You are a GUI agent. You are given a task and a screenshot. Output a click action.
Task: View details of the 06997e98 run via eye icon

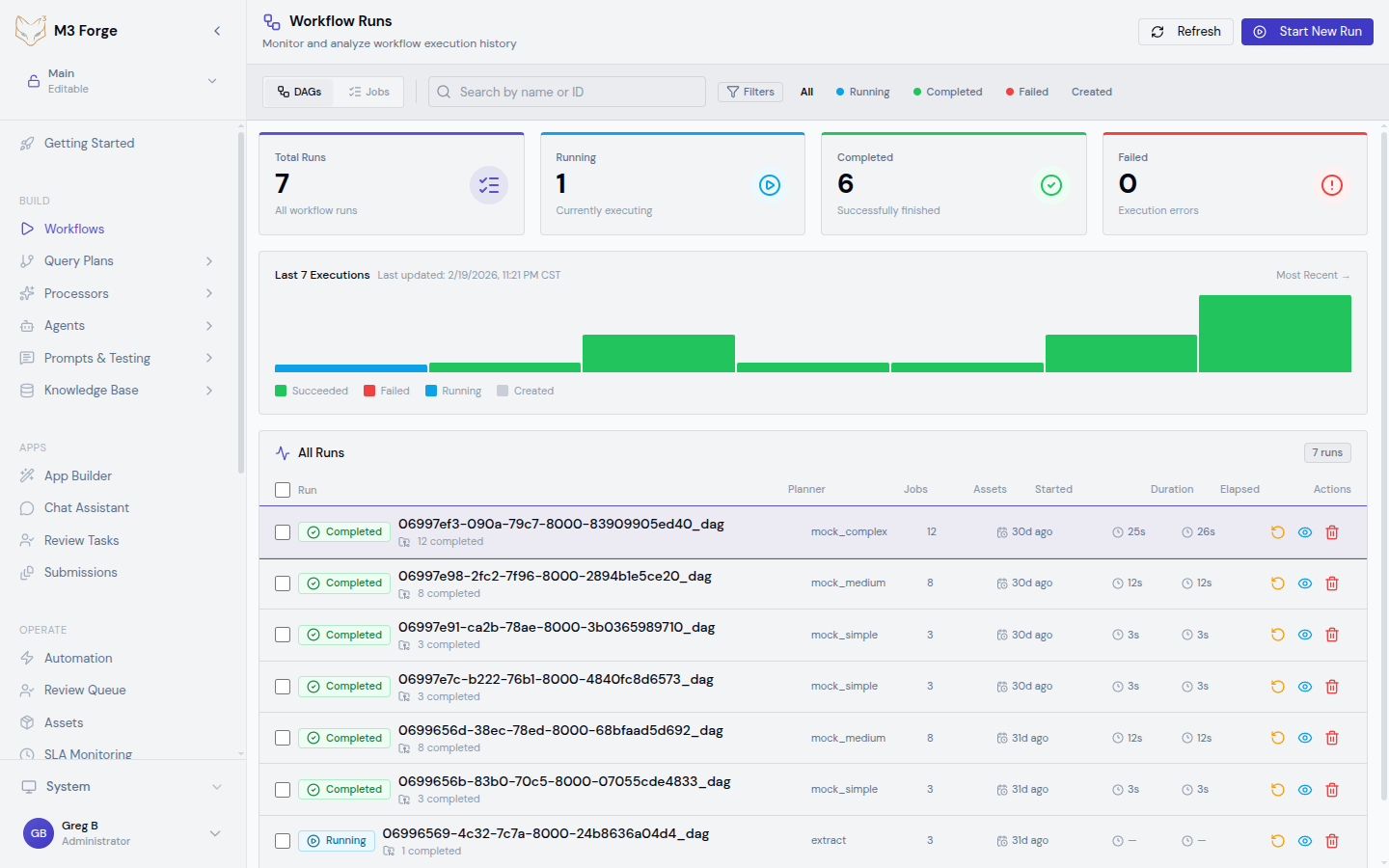(x=1304, y=583)
